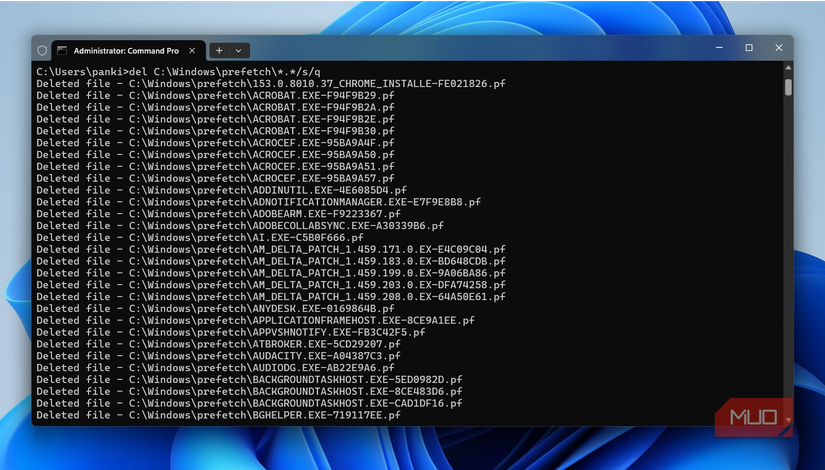Click the ADOBEARM.EXE-F9223367.pf line
Viewport: 825px width, 470px height.
tap(218, 214)
